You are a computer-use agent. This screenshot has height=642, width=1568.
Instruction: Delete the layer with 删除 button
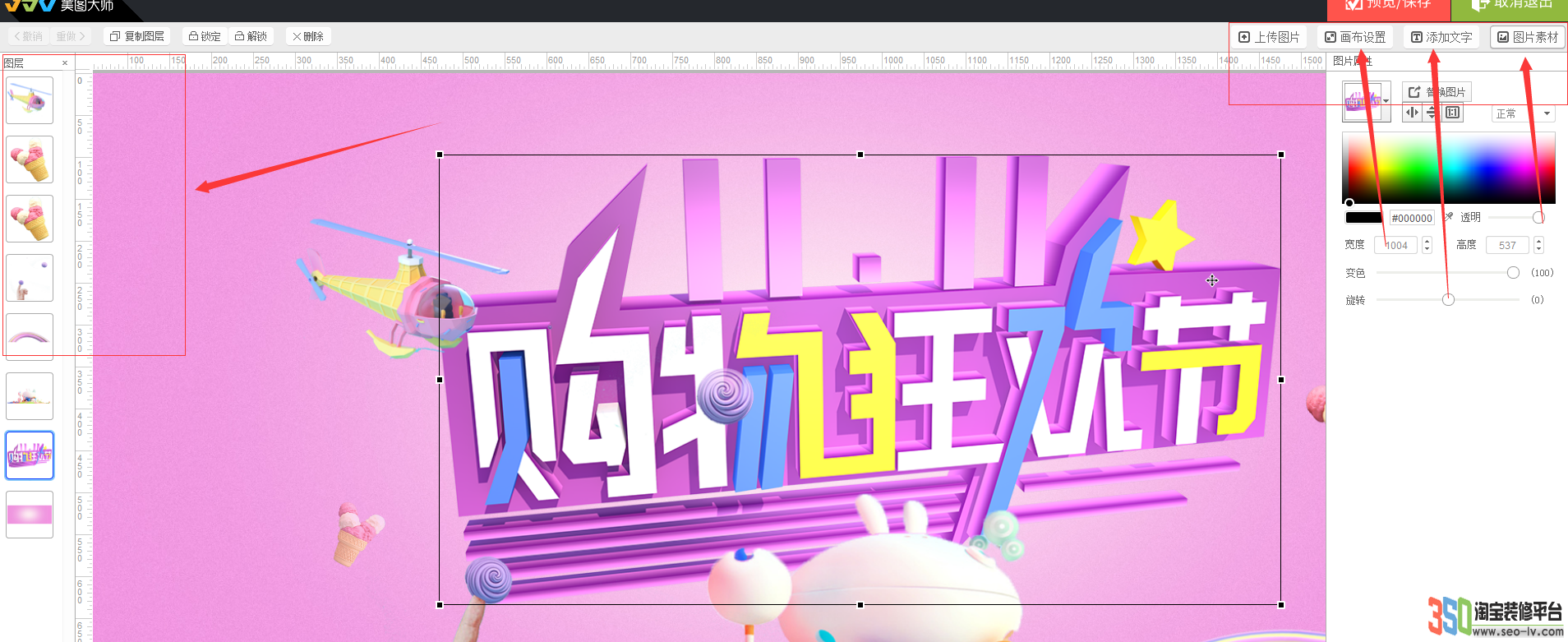(308, 36)
